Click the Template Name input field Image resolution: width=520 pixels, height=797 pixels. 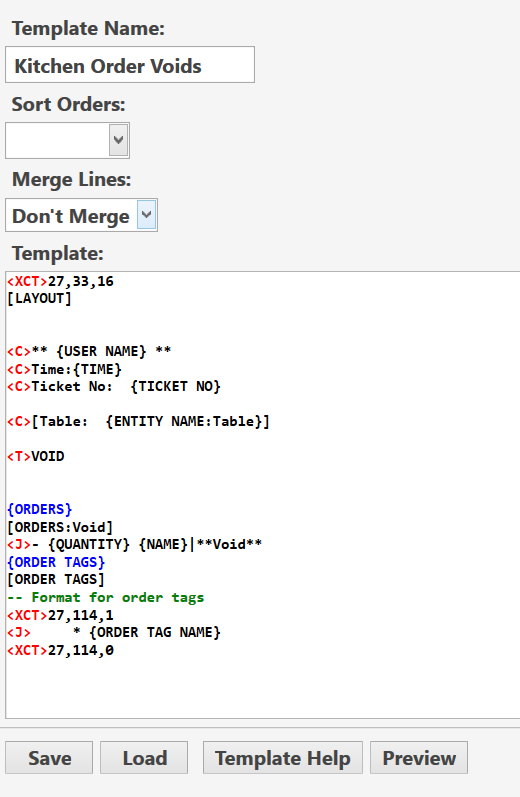(130, 65)
